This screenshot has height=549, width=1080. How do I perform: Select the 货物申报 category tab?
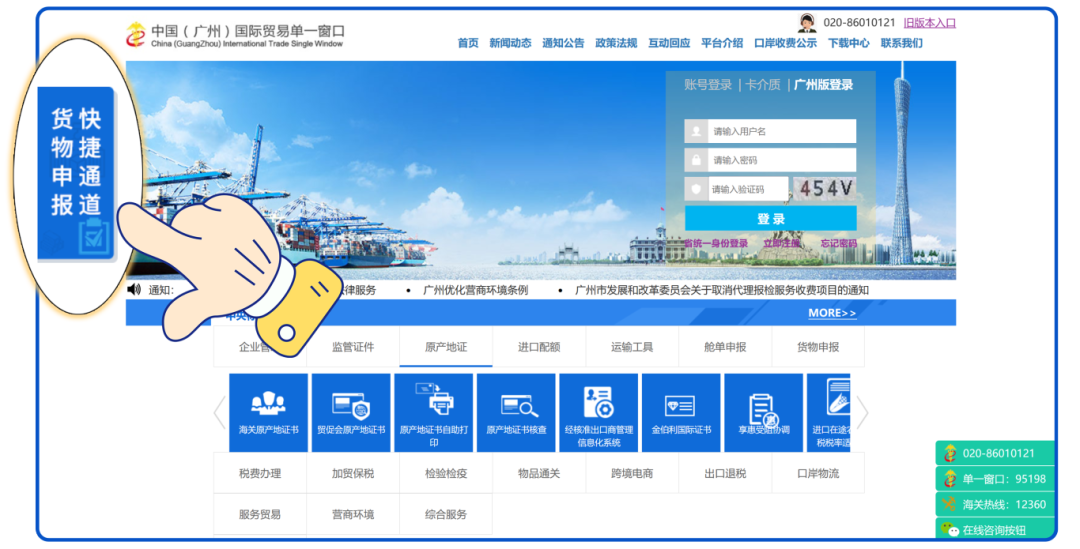click(818, 347)
